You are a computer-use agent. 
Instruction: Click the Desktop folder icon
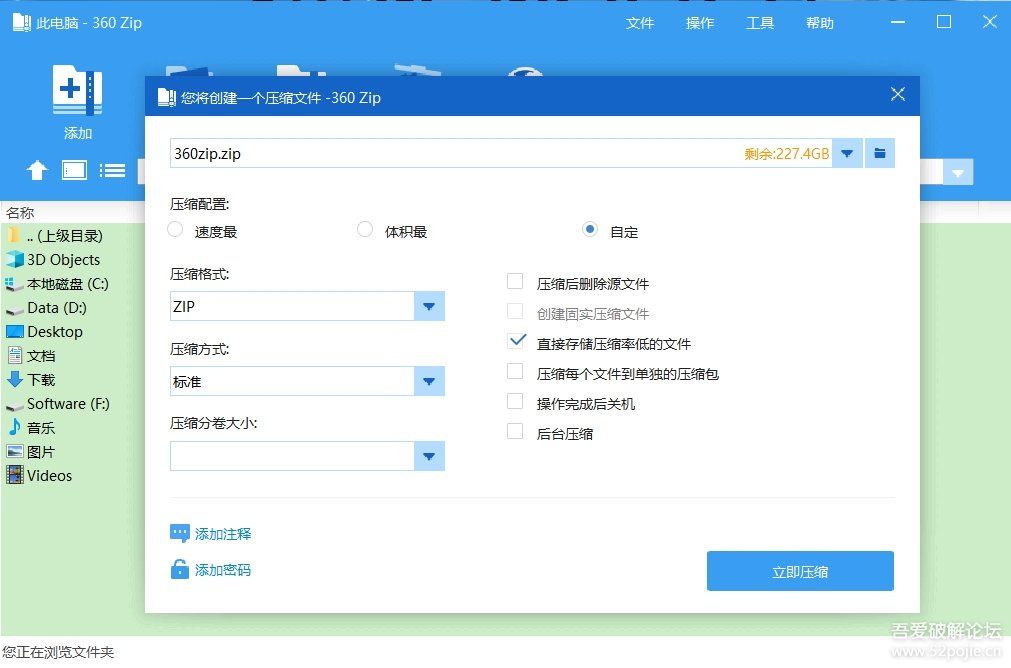click(14, 331)
